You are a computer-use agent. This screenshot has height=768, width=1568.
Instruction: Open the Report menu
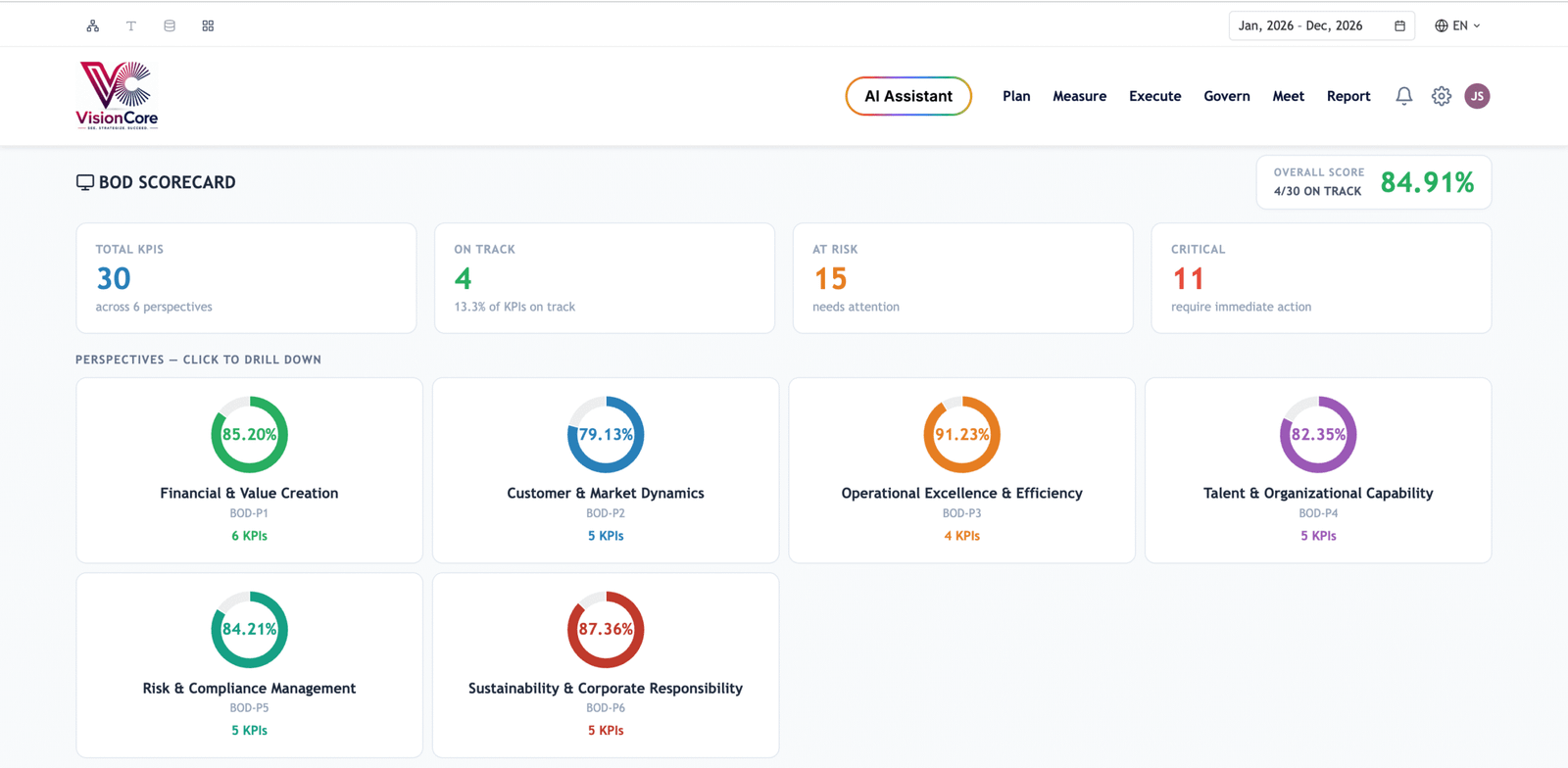coord(1348,96)
